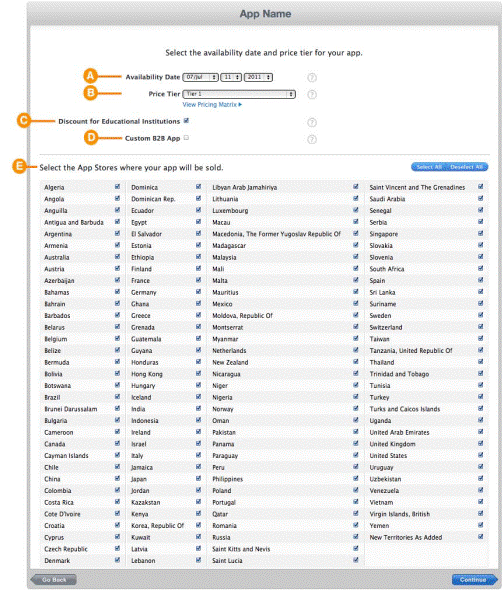Toggle the India store checkbox
Screen dimensions: 503x590
[199, 408]
